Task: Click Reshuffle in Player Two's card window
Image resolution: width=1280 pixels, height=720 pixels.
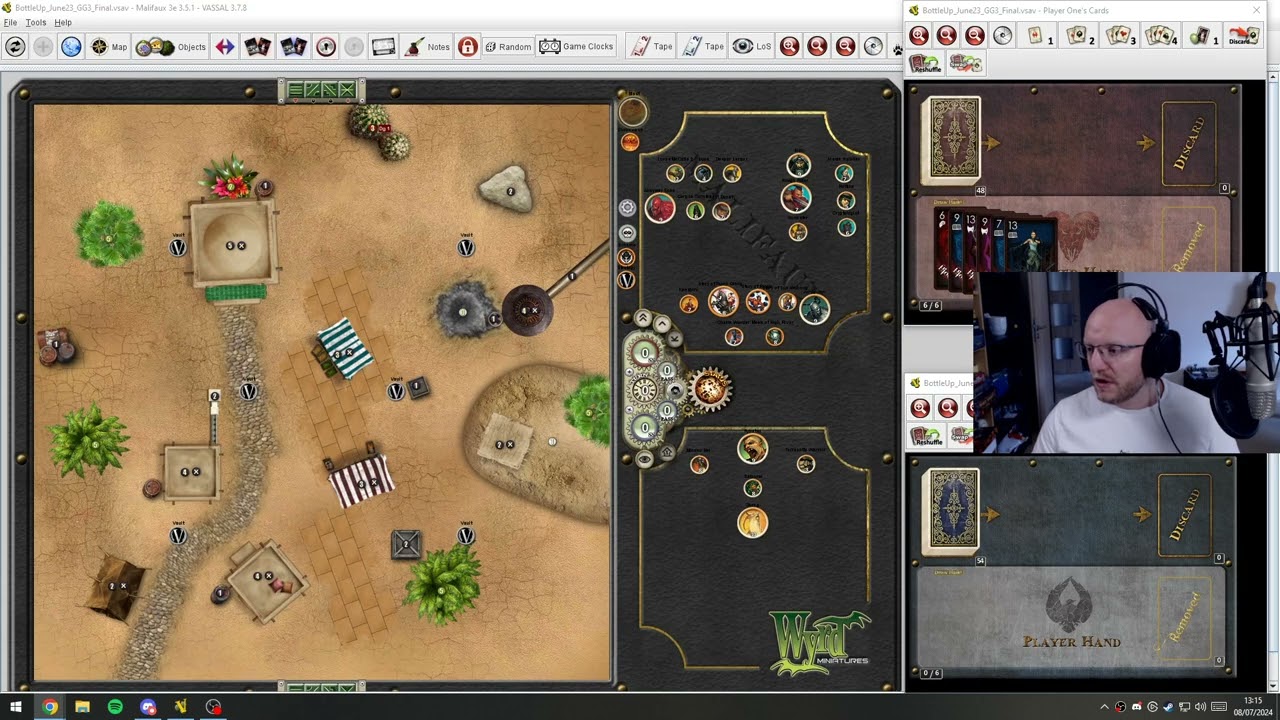Action: click(926, 436)
